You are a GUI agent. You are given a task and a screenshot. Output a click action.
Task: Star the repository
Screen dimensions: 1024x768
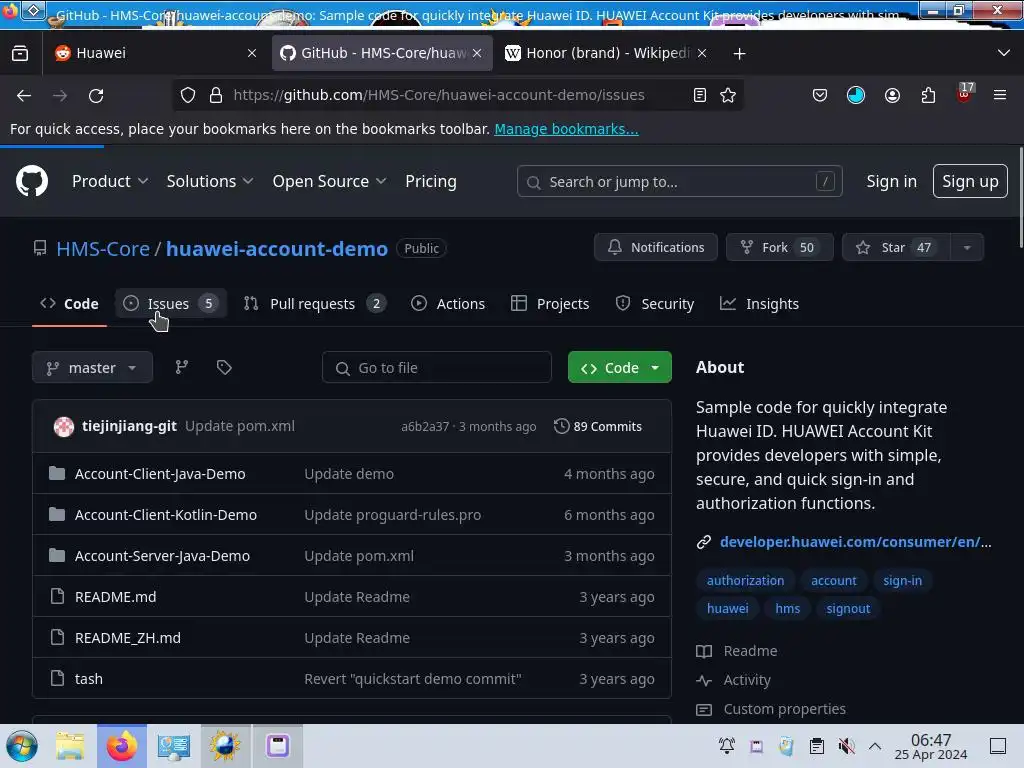(x=896, y=248)
